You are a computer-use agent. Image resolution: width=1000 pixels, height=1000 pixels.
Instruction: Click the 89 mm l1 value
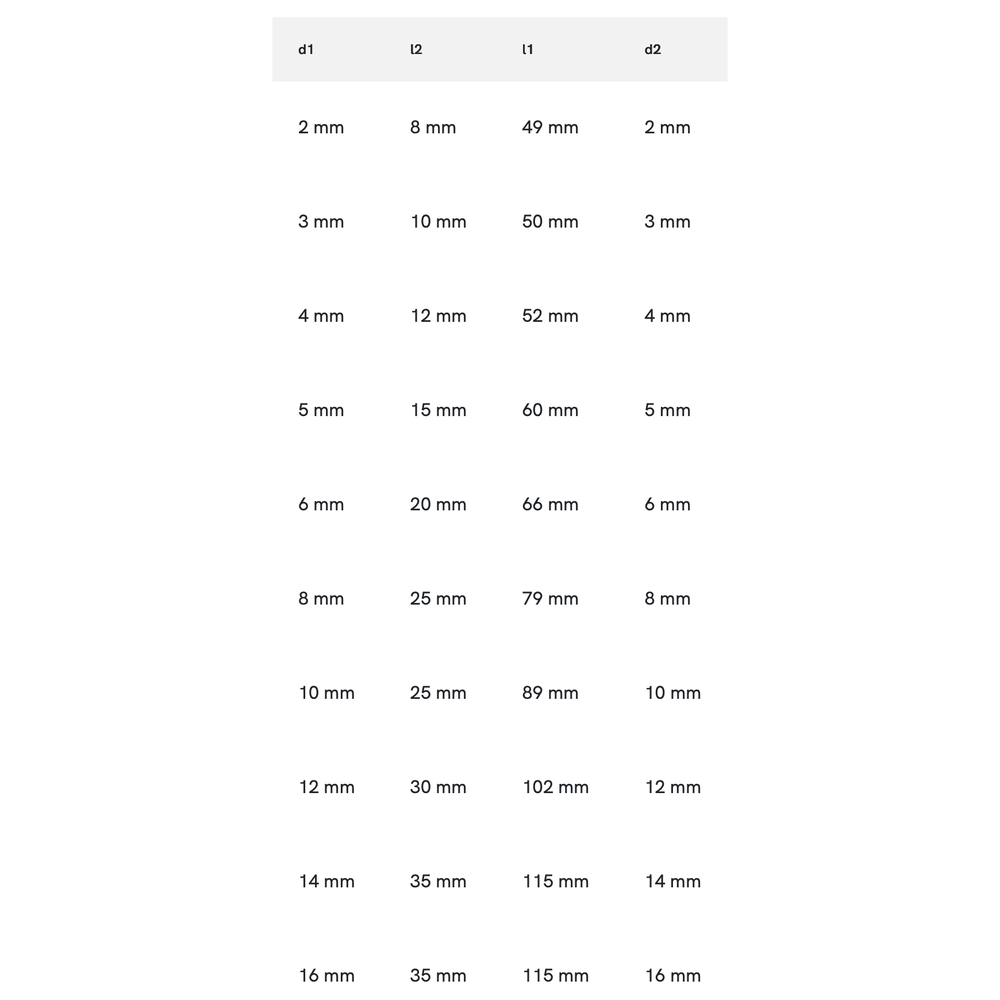(550, 693)
